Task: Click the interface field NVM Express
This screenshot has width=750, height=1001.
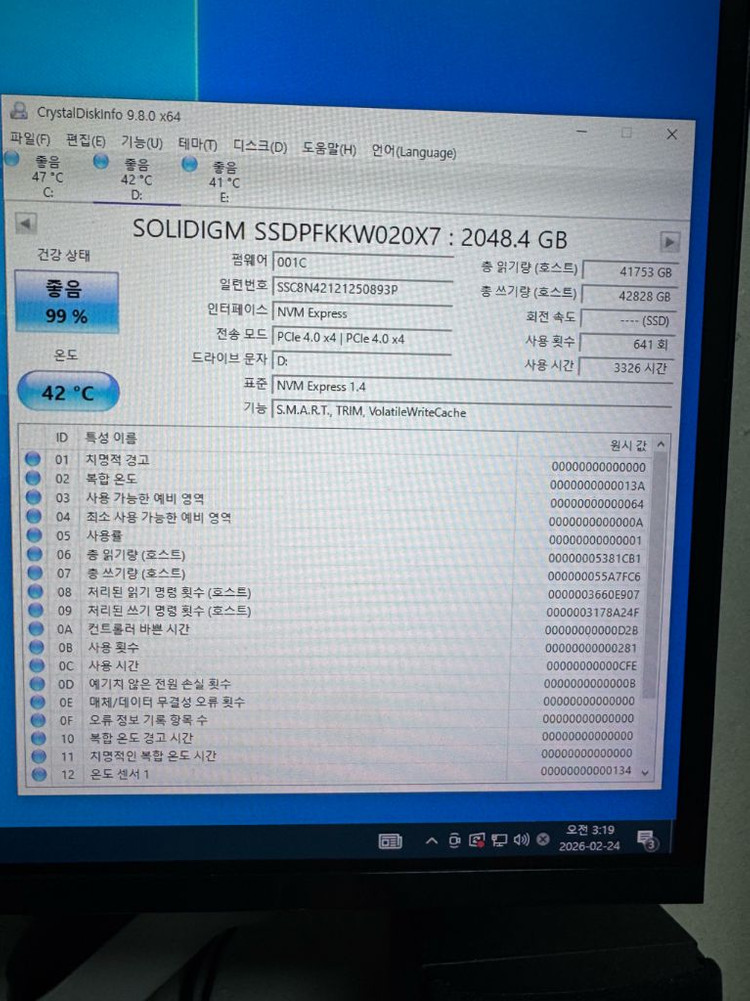Action: click(363, 313)
